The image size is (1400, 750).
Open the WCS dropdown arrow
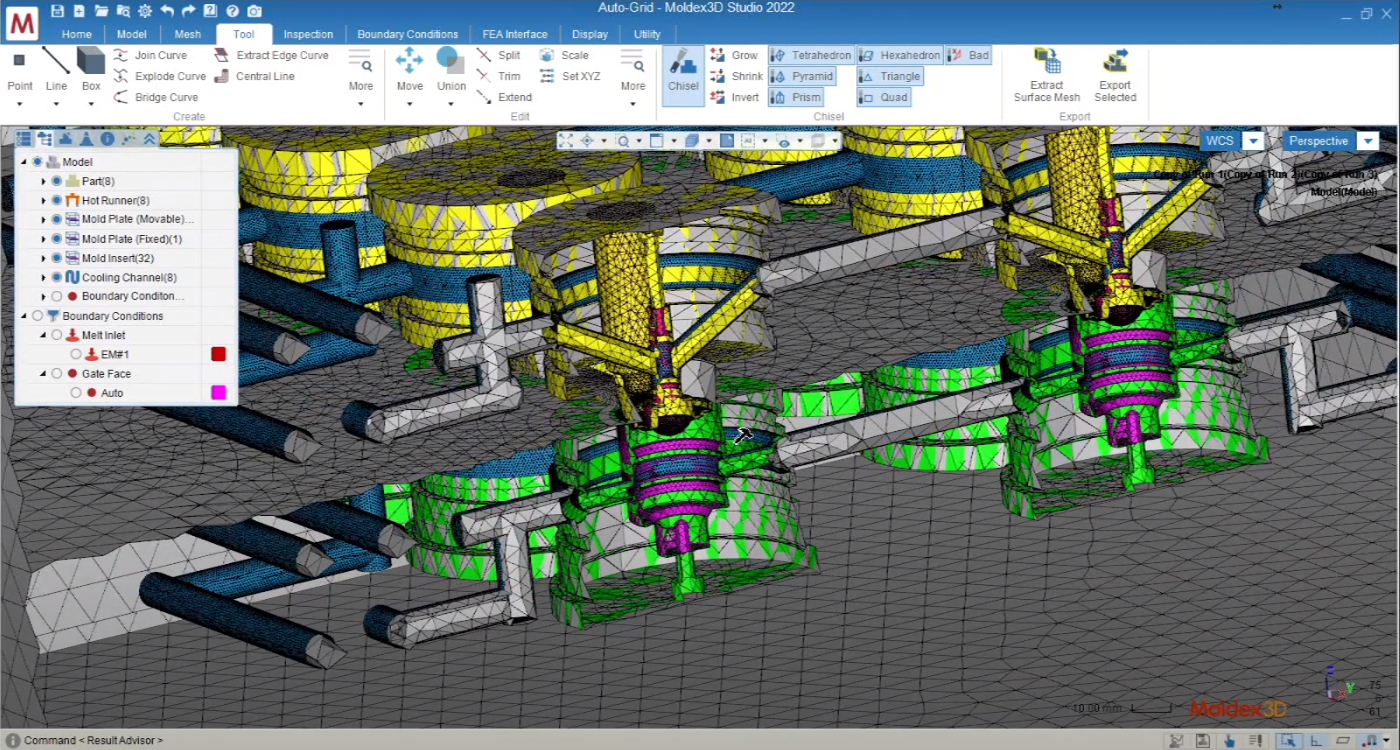tap(1254, 141)
